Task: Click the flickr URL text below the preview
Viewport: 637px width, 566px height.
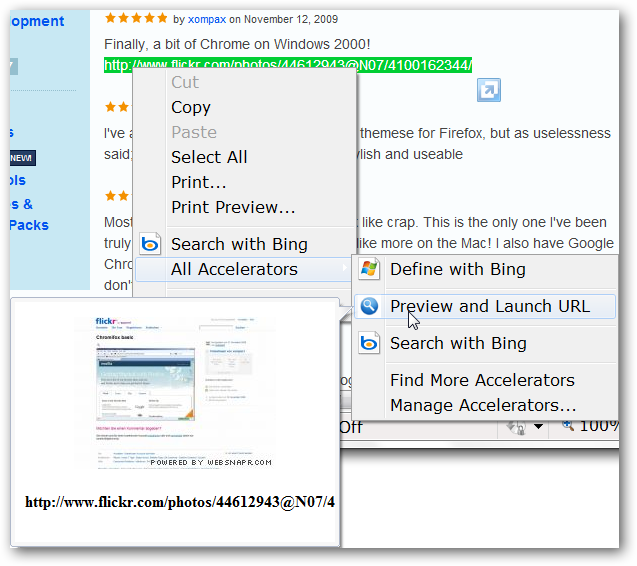Action: tap(180, 502)
